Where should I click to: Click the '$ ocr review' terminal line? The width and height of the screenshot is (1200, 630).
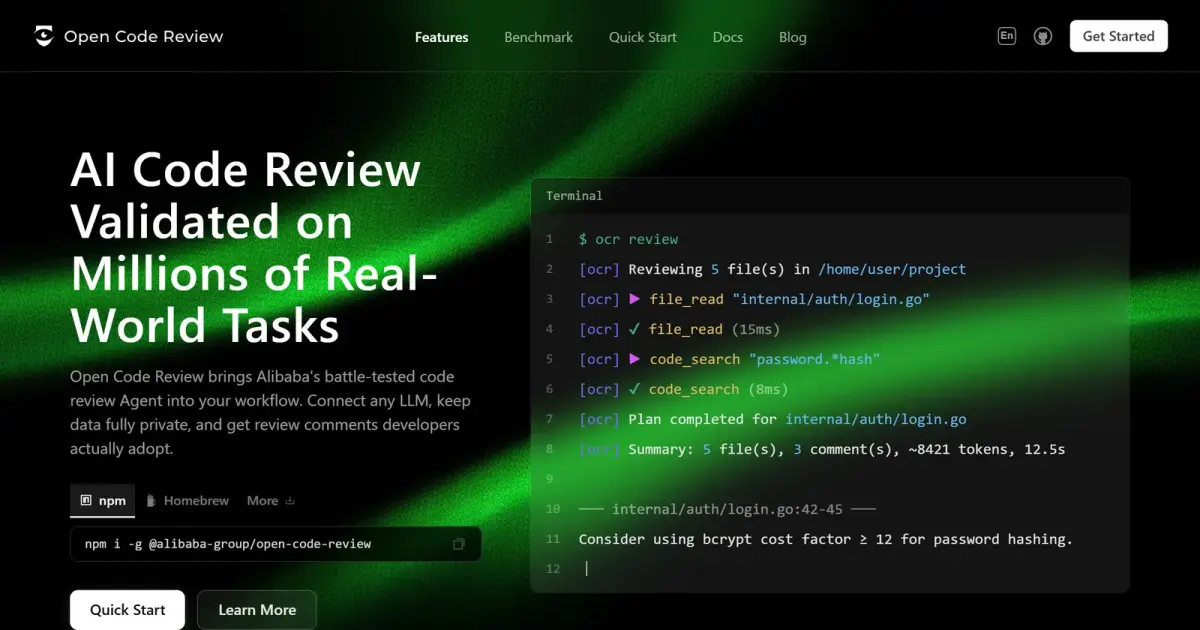[x=628, y=239]
